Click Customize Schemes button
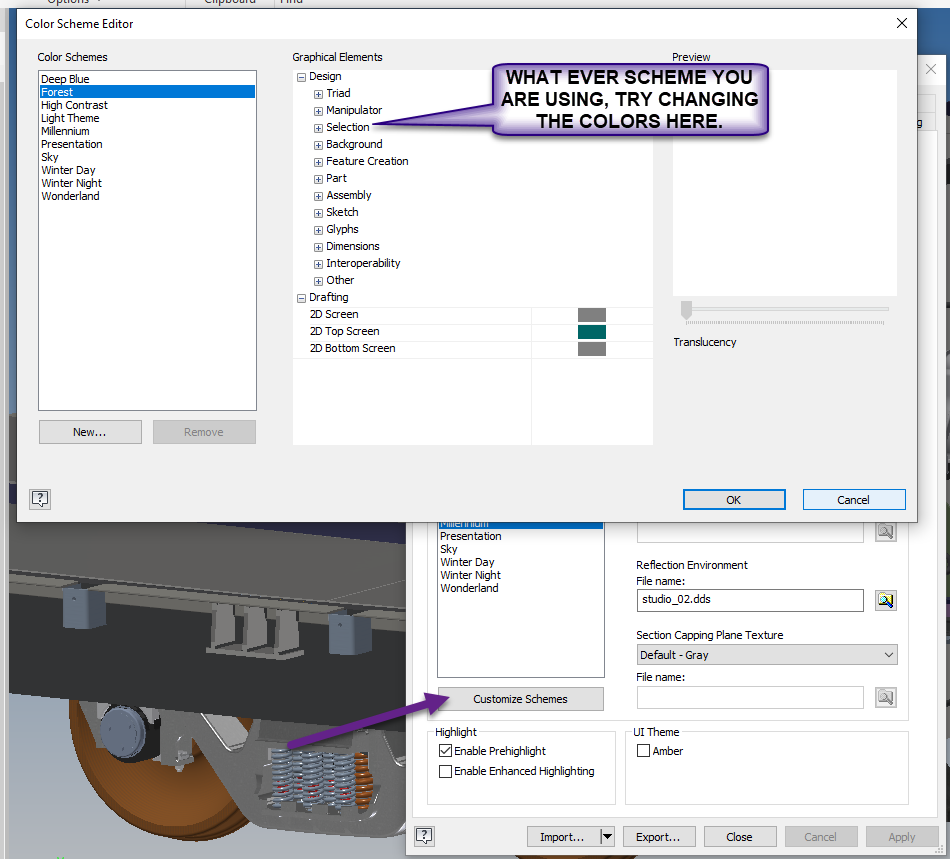This screenshot has height=859, width=950. pos(520,699)
